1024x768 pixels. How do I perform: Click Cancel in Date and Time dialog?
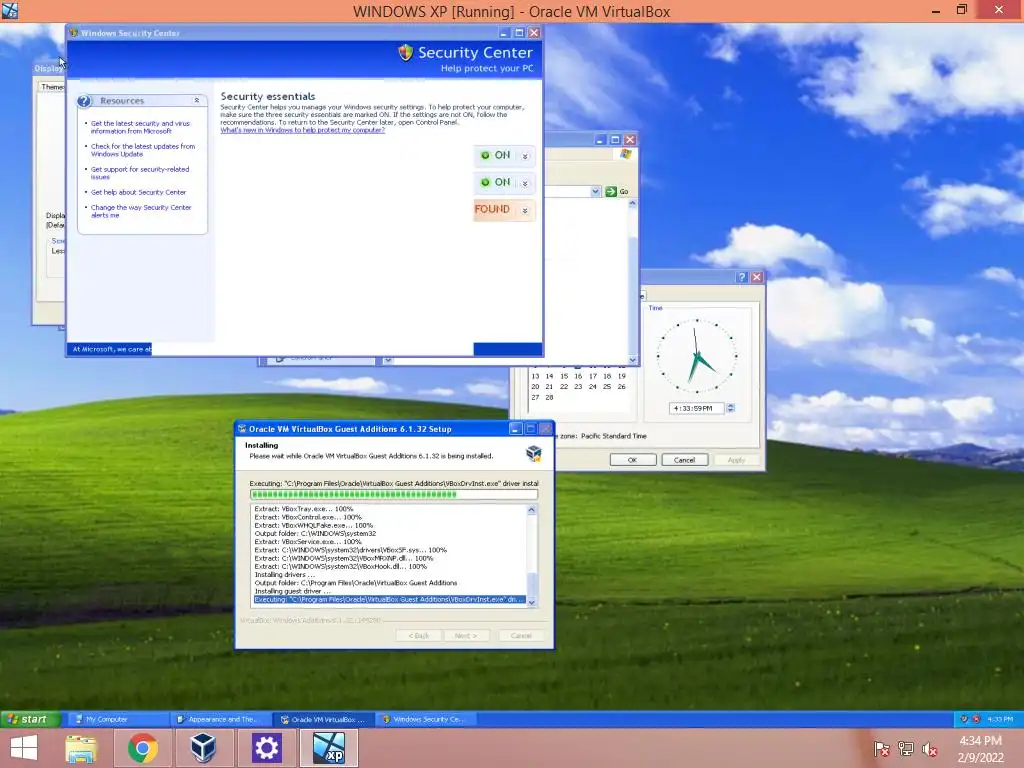(684, 460)
